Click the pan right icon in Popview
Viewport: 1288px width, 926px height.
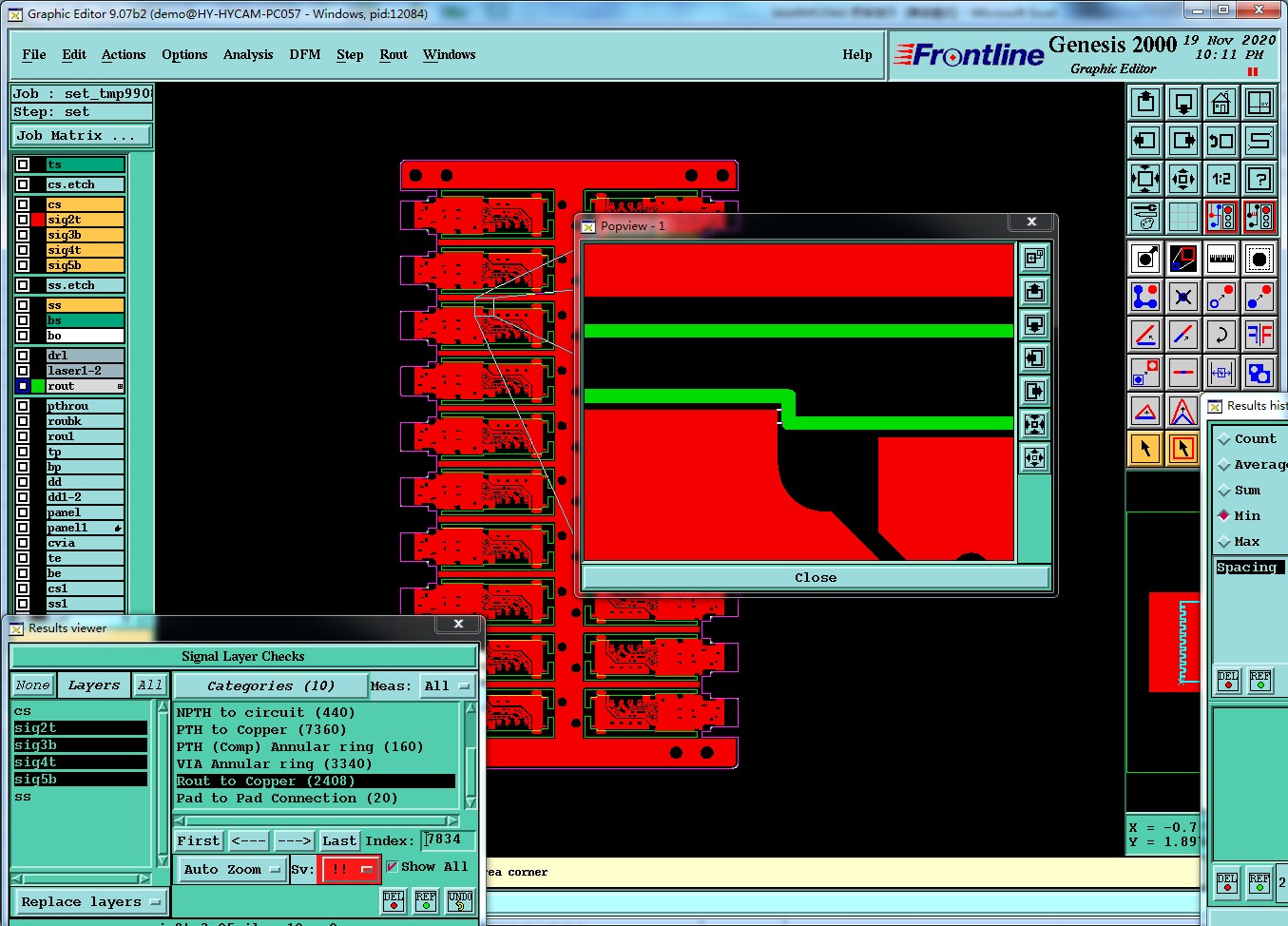pos(1034,391)
